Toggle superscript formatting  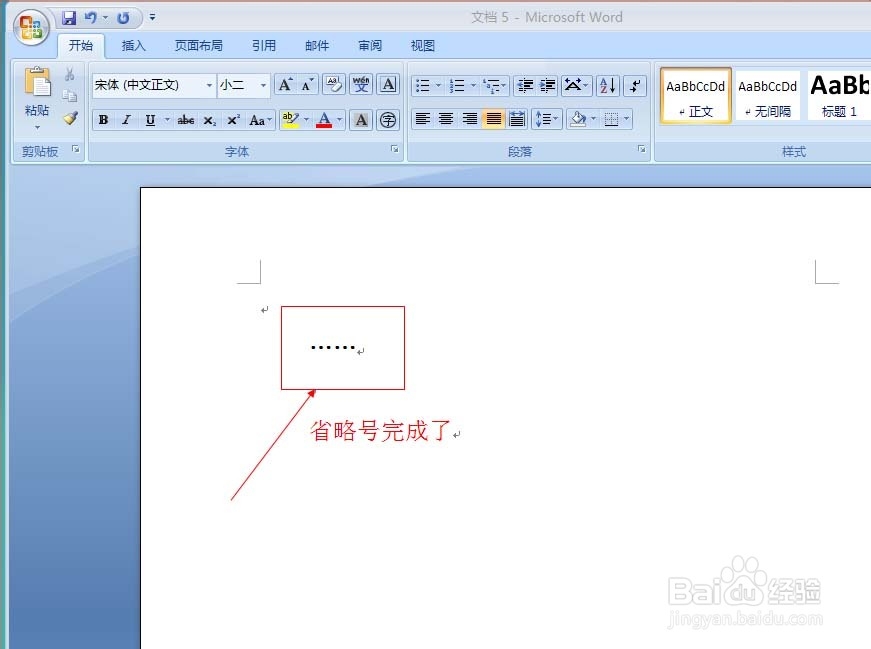[233, 119]
